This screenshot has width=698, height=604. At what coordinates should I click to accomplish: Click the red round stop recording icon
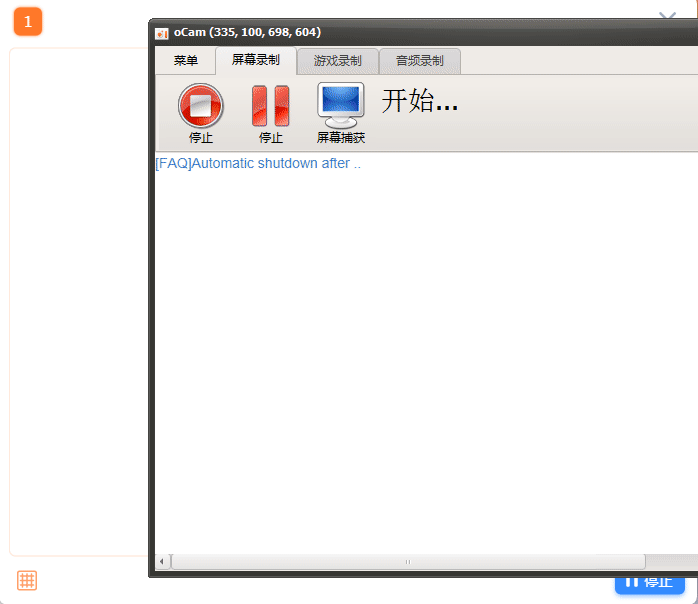point(201,106)
